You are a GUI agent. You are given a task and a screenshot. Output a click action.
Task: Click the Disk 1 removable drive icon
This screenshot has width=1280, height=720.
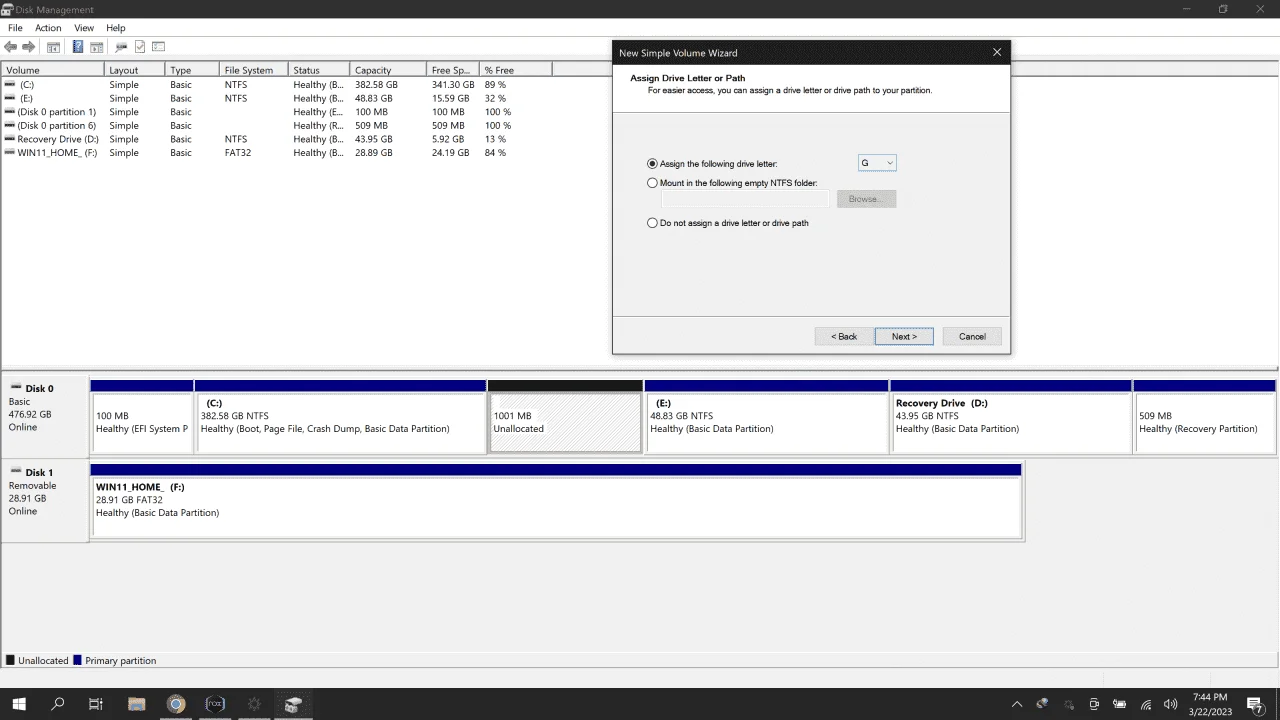click(16, 472)
